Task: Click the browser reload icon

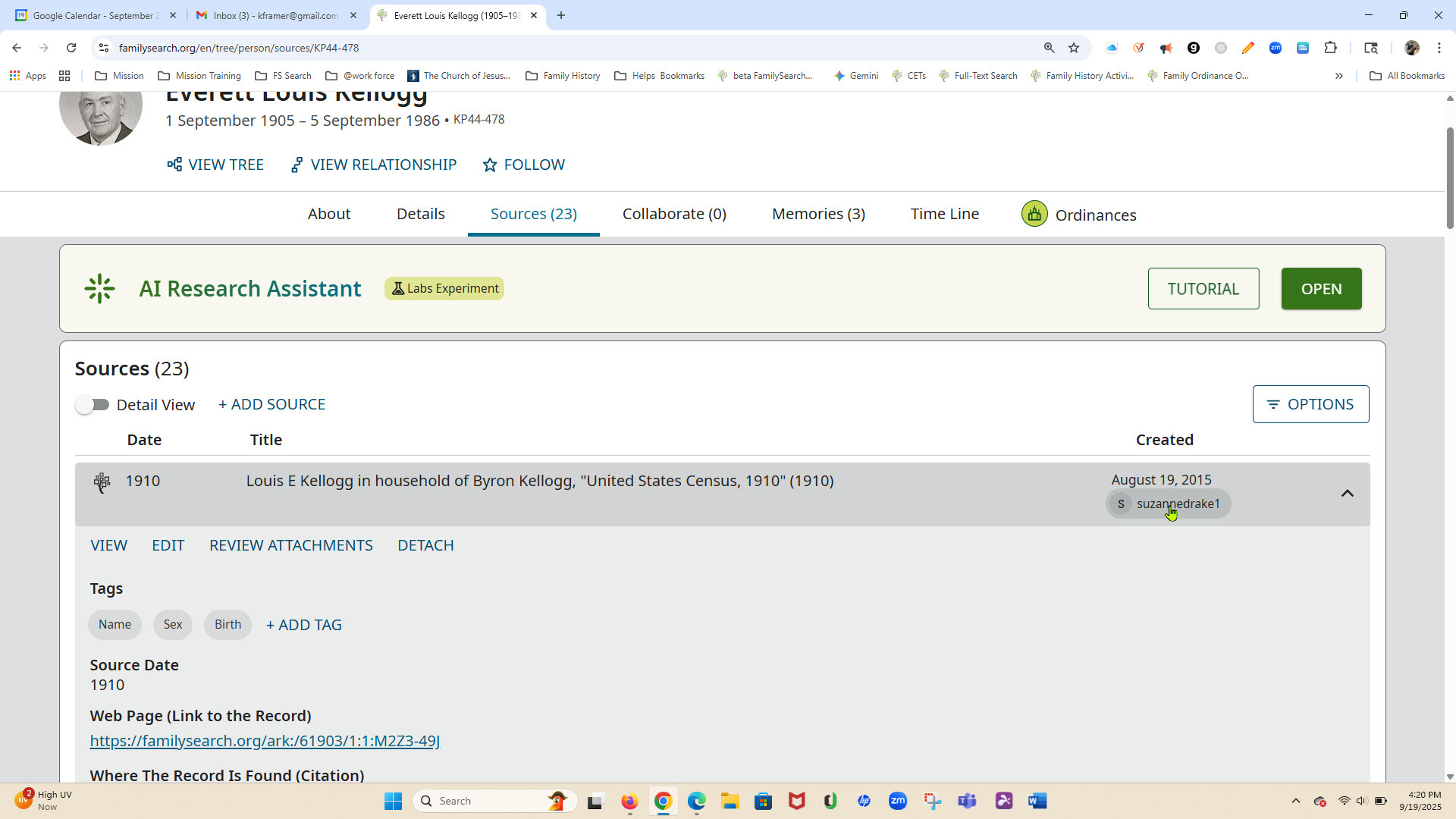Action: click(71, 48)
